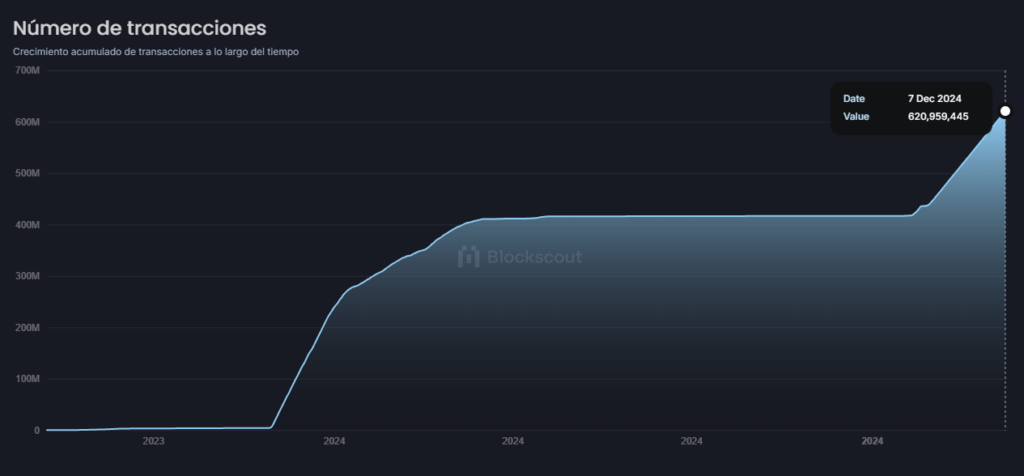Viewport: 1024px width, 476px height.
Task: Click the 700M y-axis label
Action: tap(27, 71)
